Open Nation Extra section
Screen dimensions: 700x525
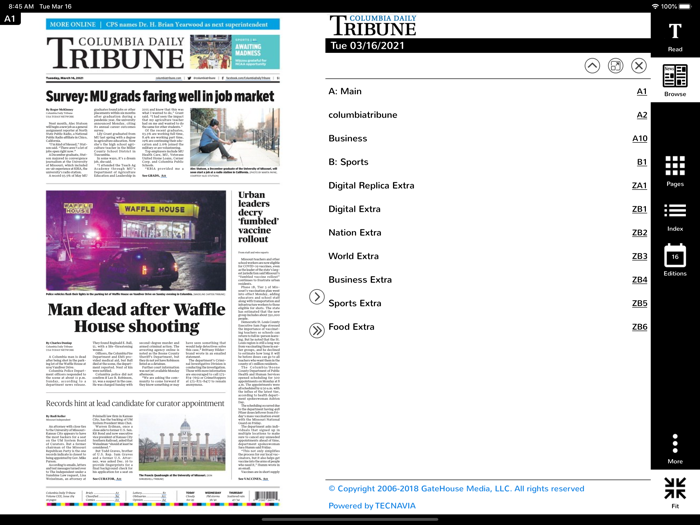coord(354,233)
